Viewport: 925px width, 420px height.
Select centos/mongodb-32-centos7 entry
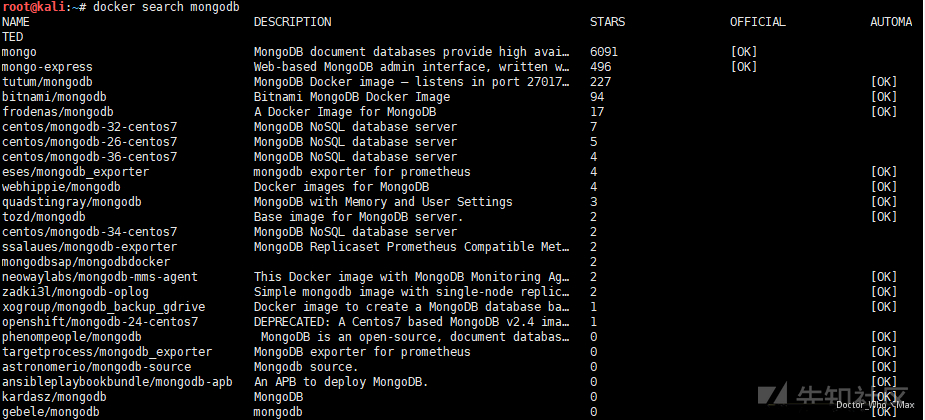(x=90, y=127)
